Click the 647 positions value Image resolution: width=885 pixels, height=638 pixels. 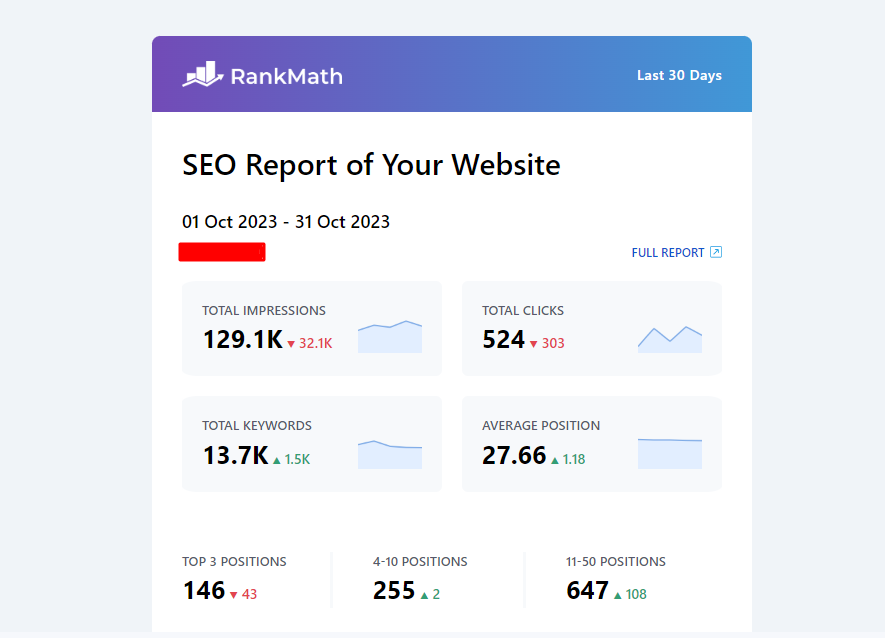click(588, 591)
